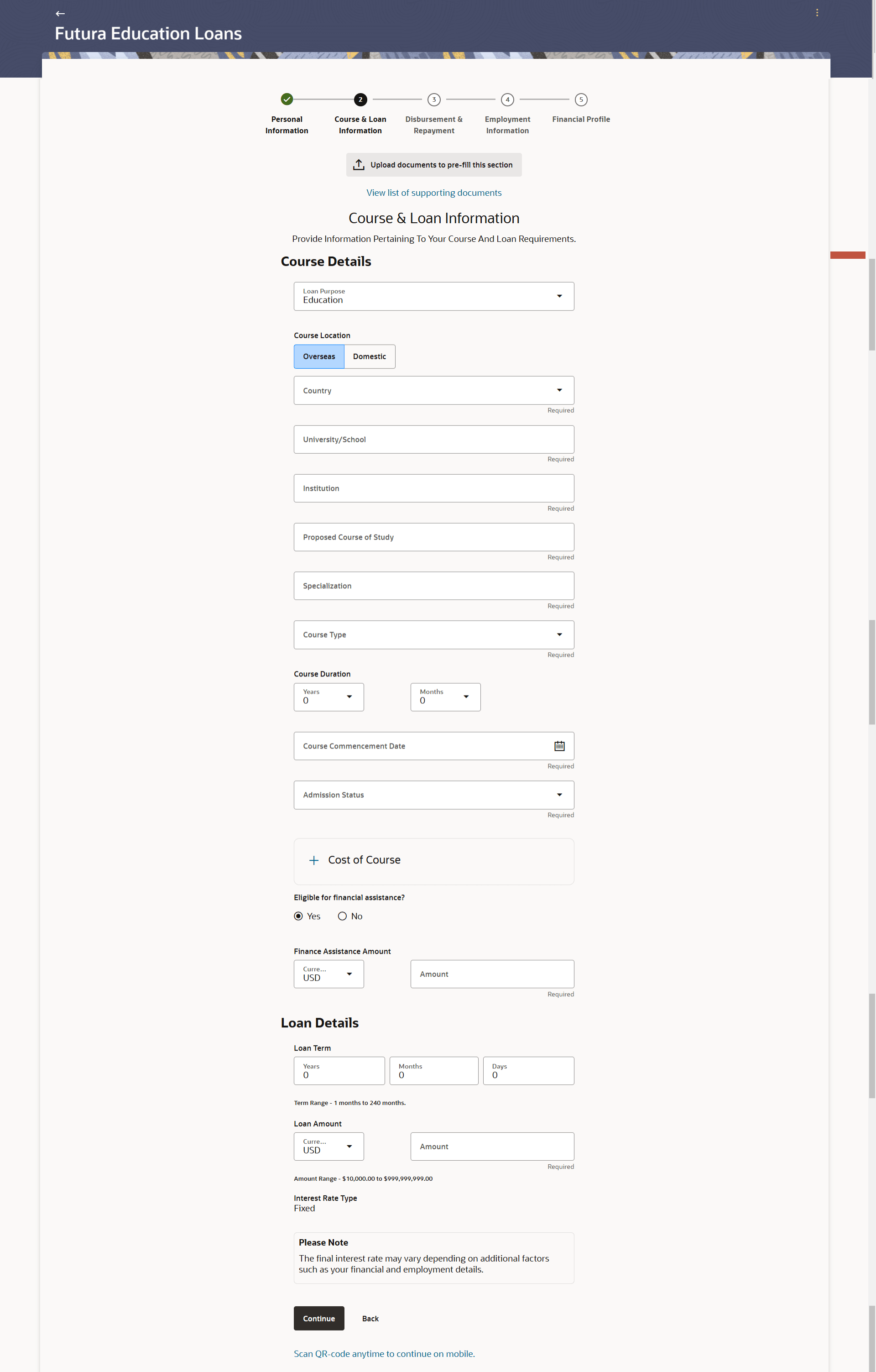Screen dimensions: 876x1372
Task: Click the upload icon to pre-fill section
Action: 359,165
